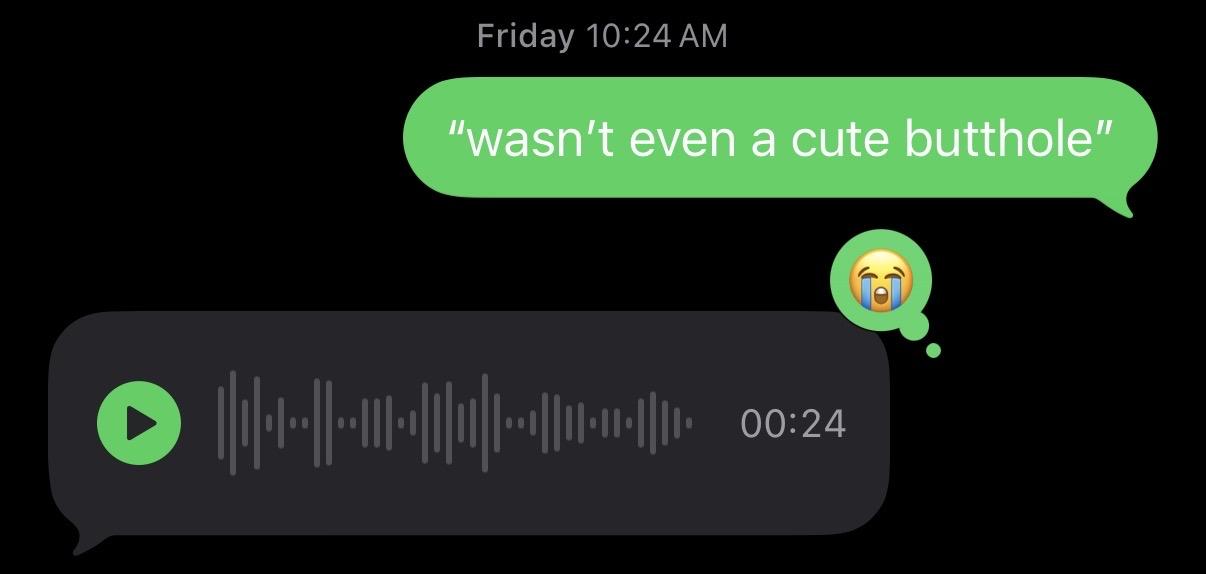The width and height of the screenshot is (1206, 574).
Task: Click the small green reaction tail dot
Action: (933, 350)
